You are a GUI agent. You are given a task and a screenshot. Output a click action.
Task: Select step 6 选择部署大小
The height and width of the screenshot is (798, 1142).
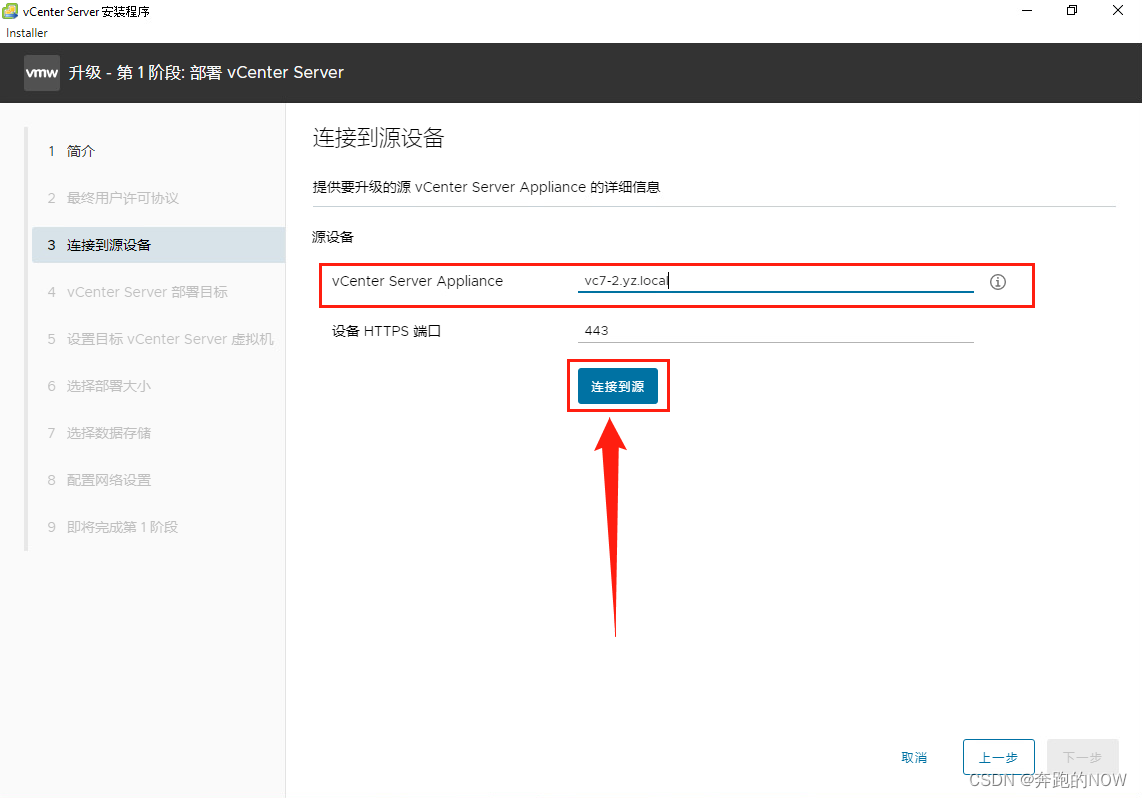click(159, 386)
